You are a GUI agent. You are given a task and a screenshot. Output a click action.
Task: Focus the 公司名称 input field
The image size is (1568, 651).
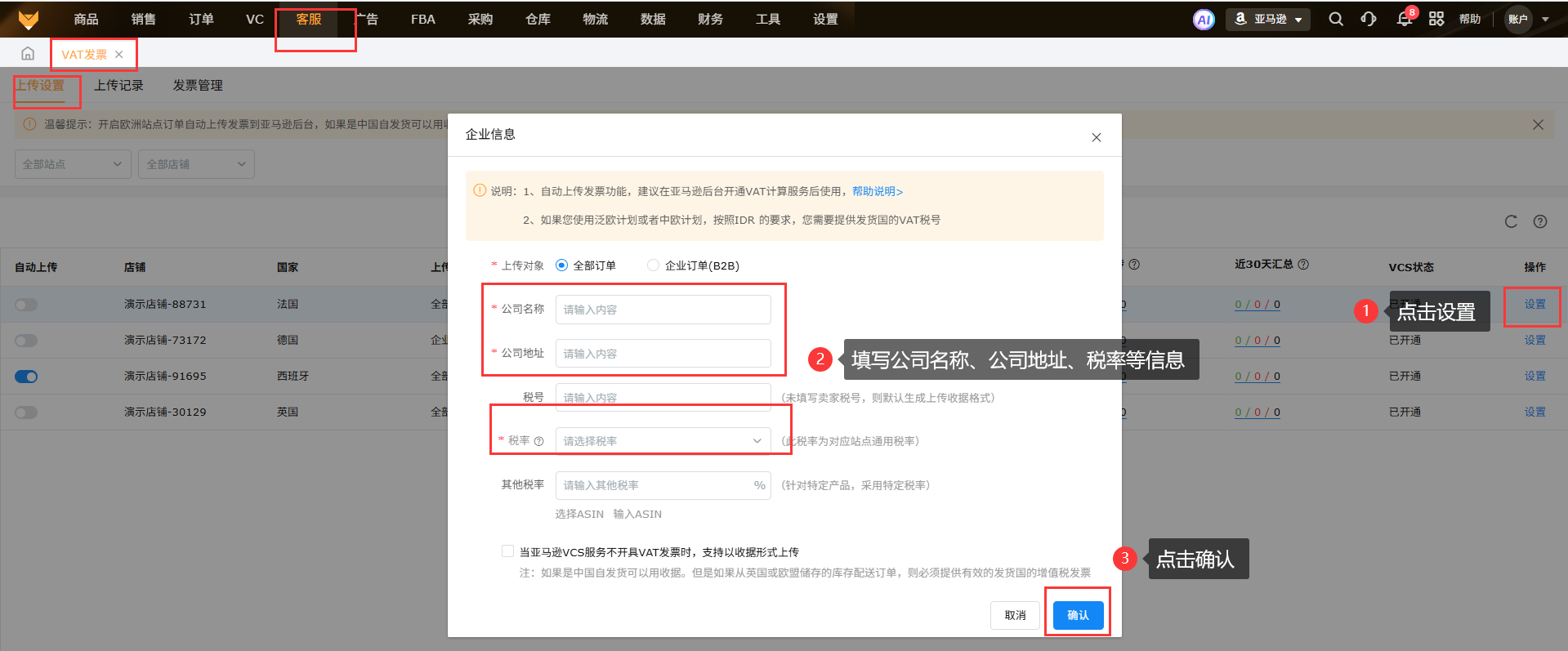click(x=663, y=310)
